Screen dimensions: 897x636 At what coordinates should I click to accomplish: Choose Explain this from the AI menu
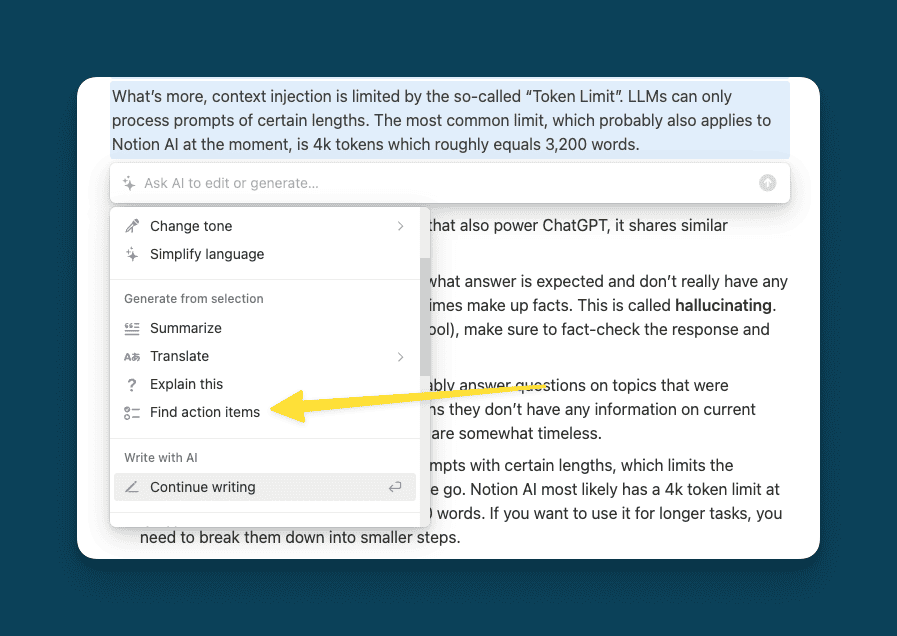click(x=187, y=384)
